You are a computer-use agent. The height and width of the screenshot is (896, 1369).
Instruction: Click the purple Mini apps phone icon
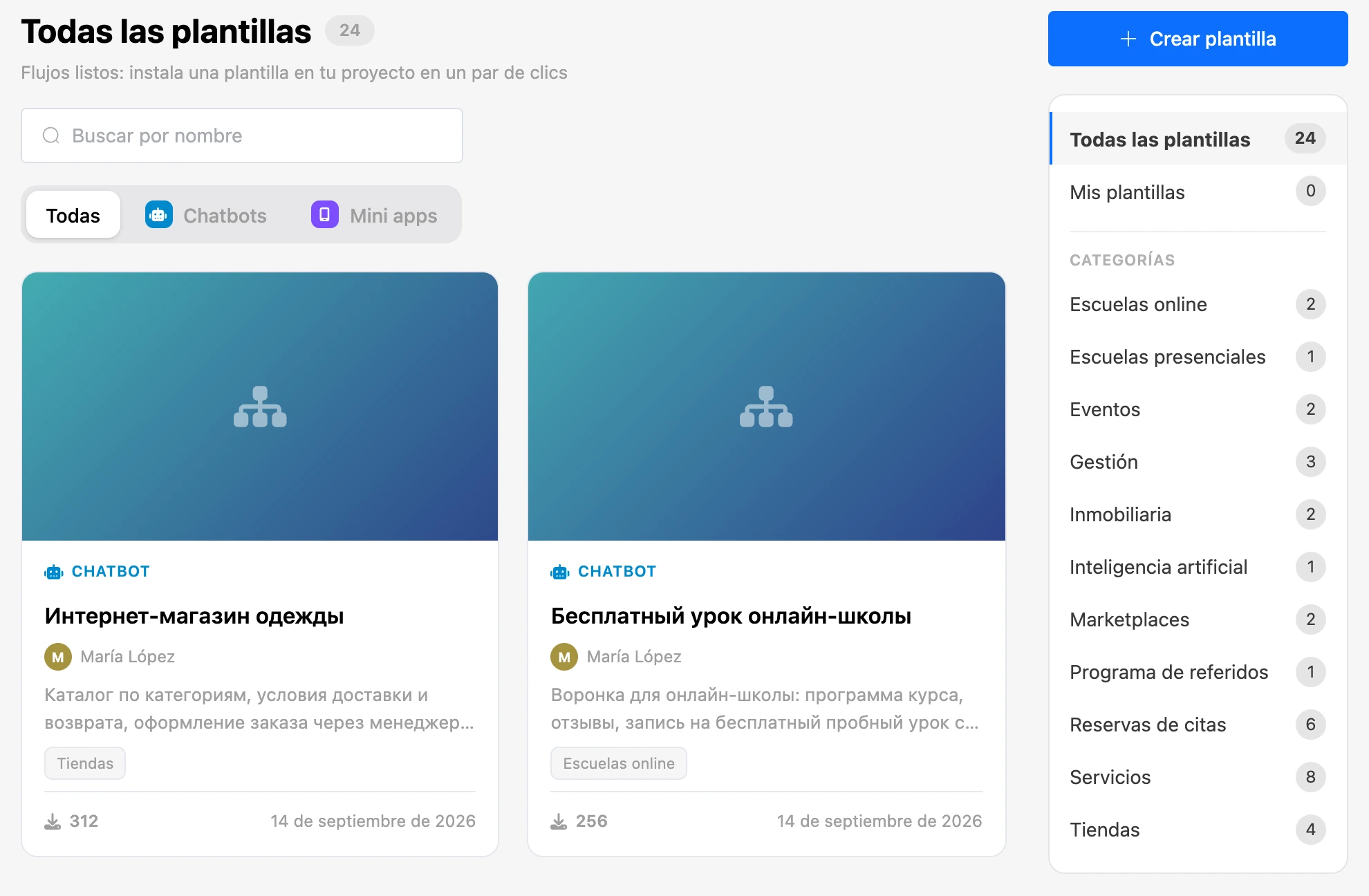[x=325, y=215]
